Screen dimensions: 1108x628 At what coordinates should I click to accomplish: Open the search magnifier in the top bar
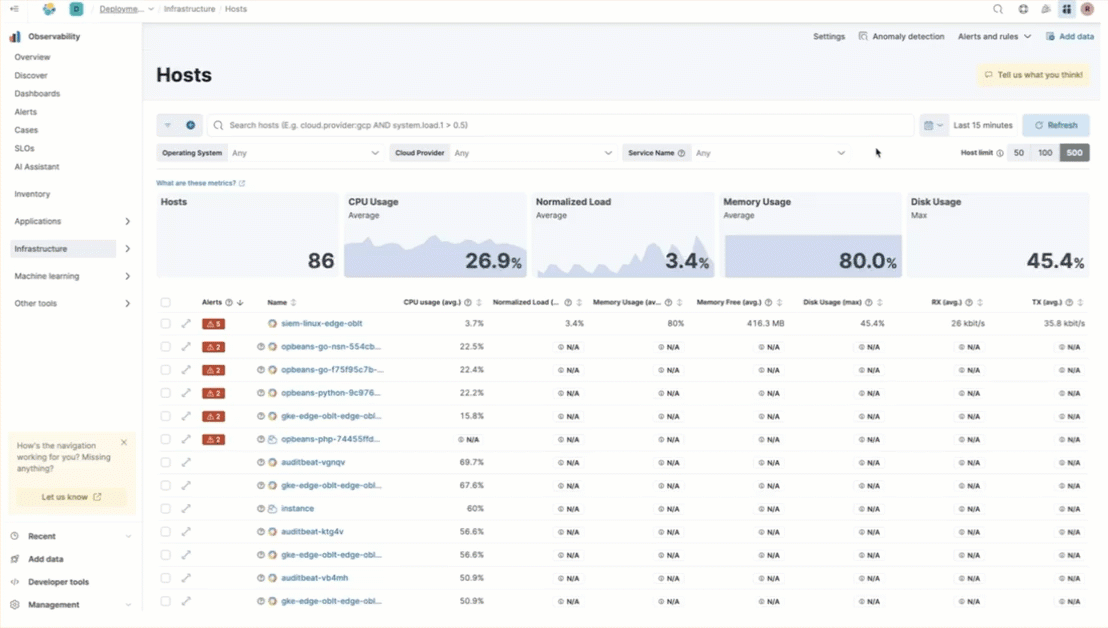[x=998, y=9]
